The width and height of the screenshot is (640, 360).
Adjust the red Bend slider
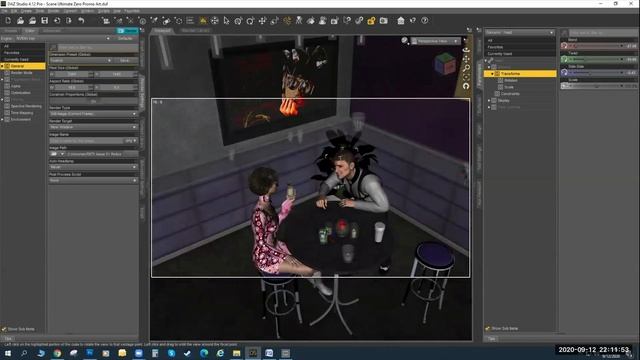click(598, 46)
